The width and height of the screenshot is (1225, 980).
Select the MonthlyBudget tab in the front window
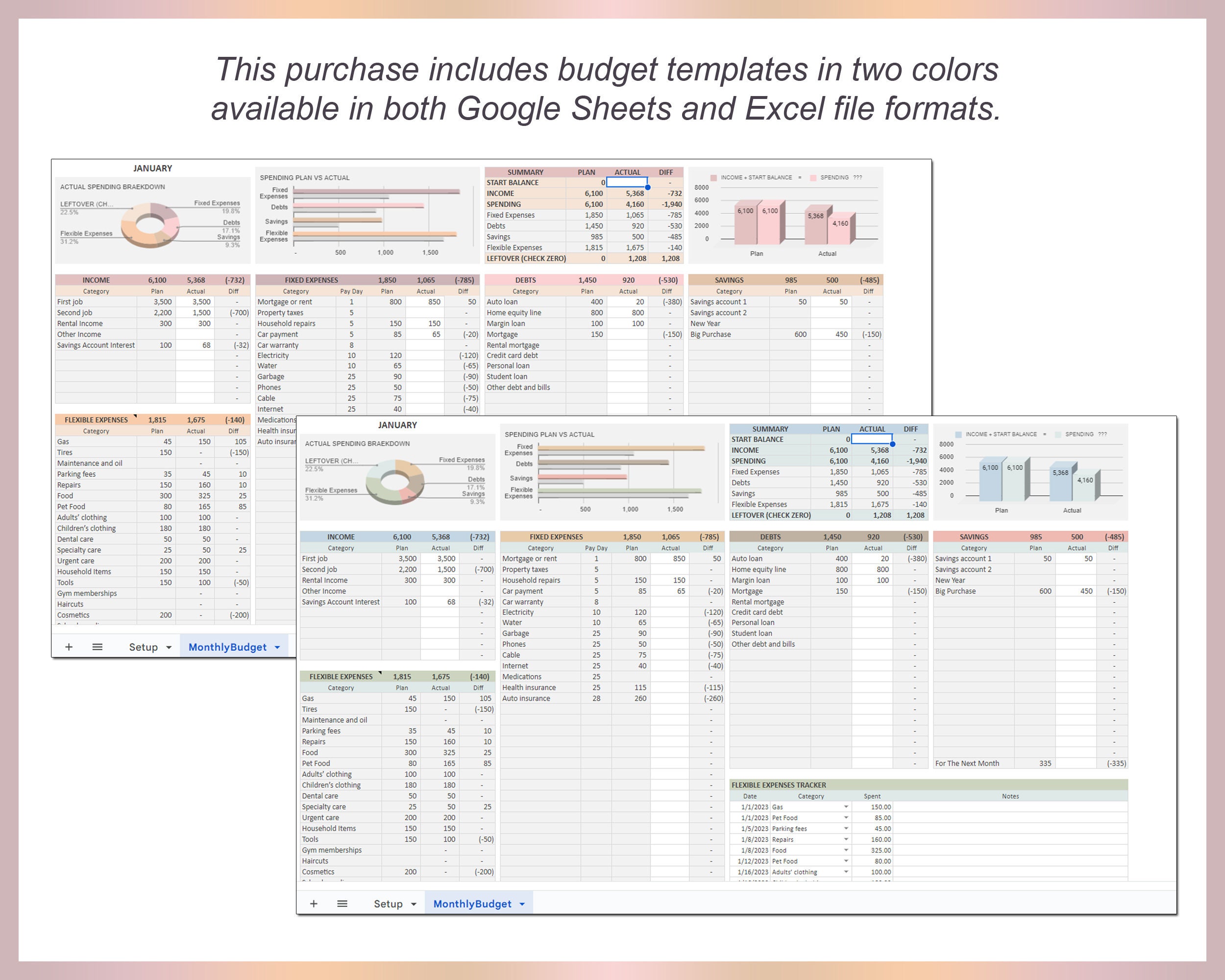pos(472,904)
